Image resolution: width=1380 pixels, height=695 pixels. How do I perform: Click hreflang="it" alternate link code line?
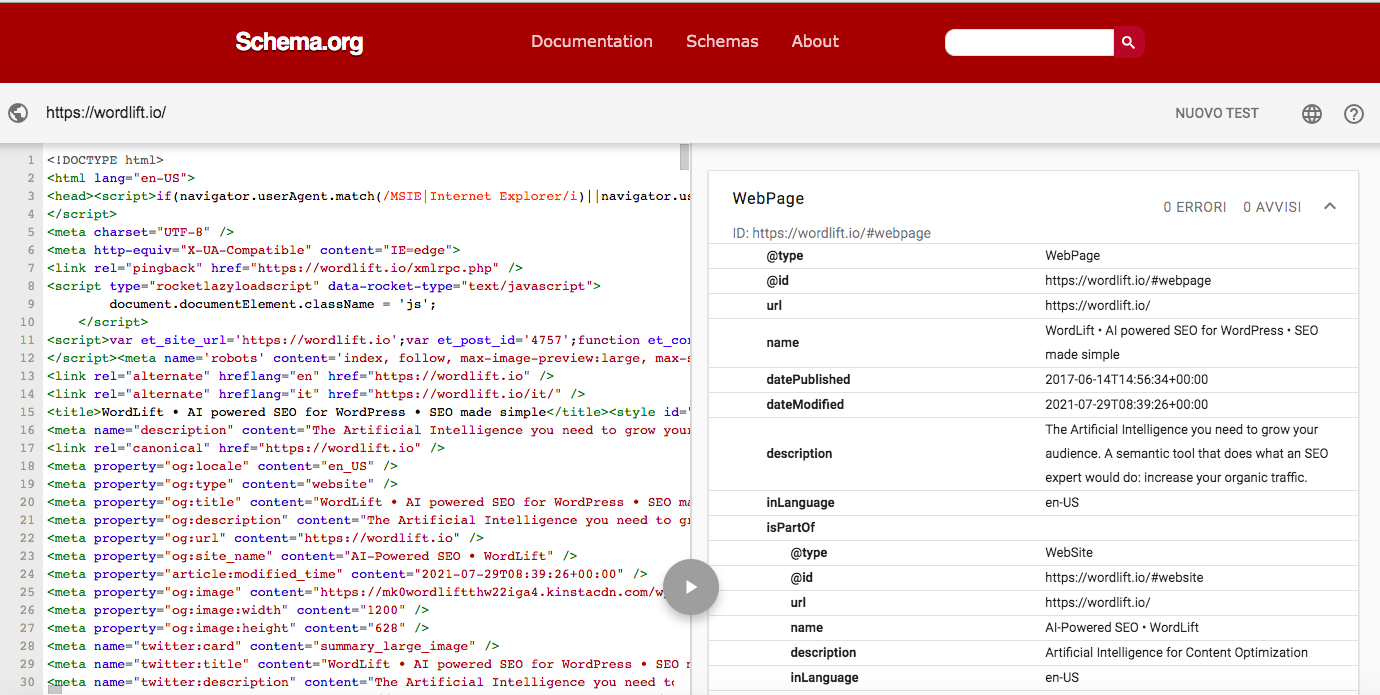316,394
